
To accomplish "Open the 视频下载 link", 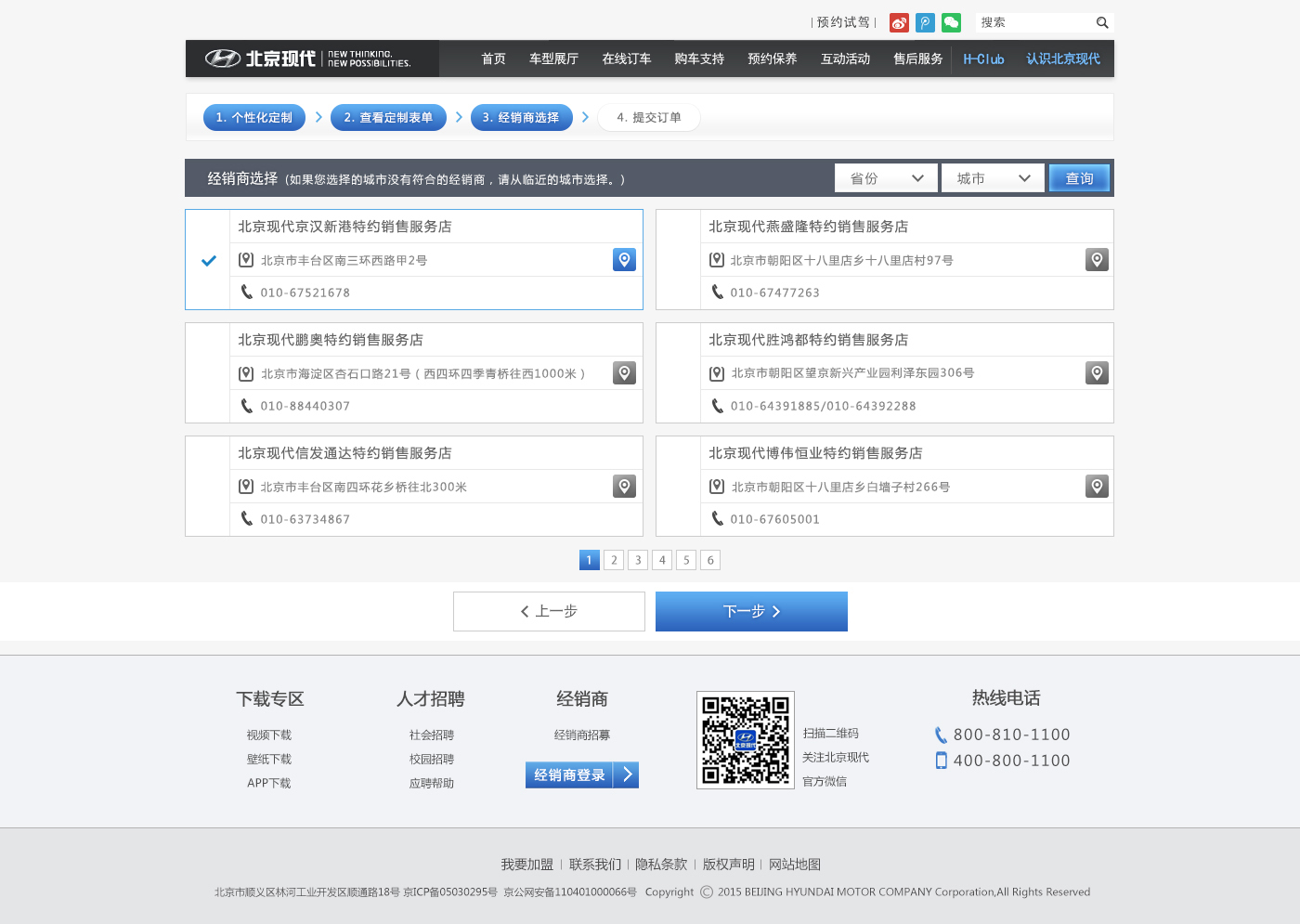I will click(269, 735).
